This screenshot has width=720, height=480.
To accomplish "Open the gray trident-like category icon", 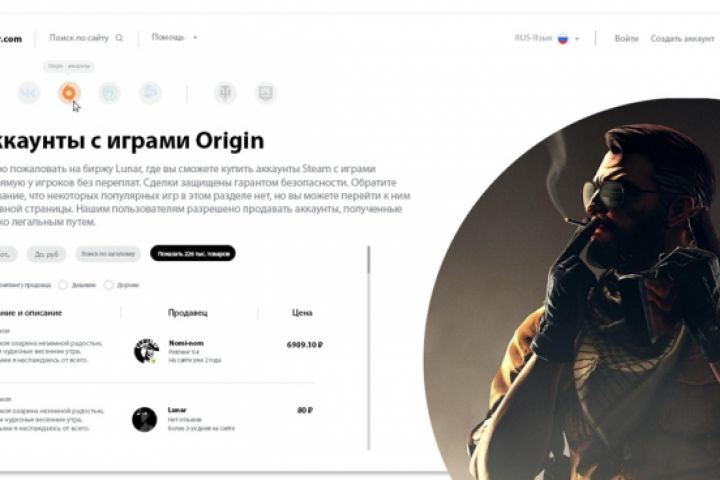I will pyautogui.click(x=225, y=93).
